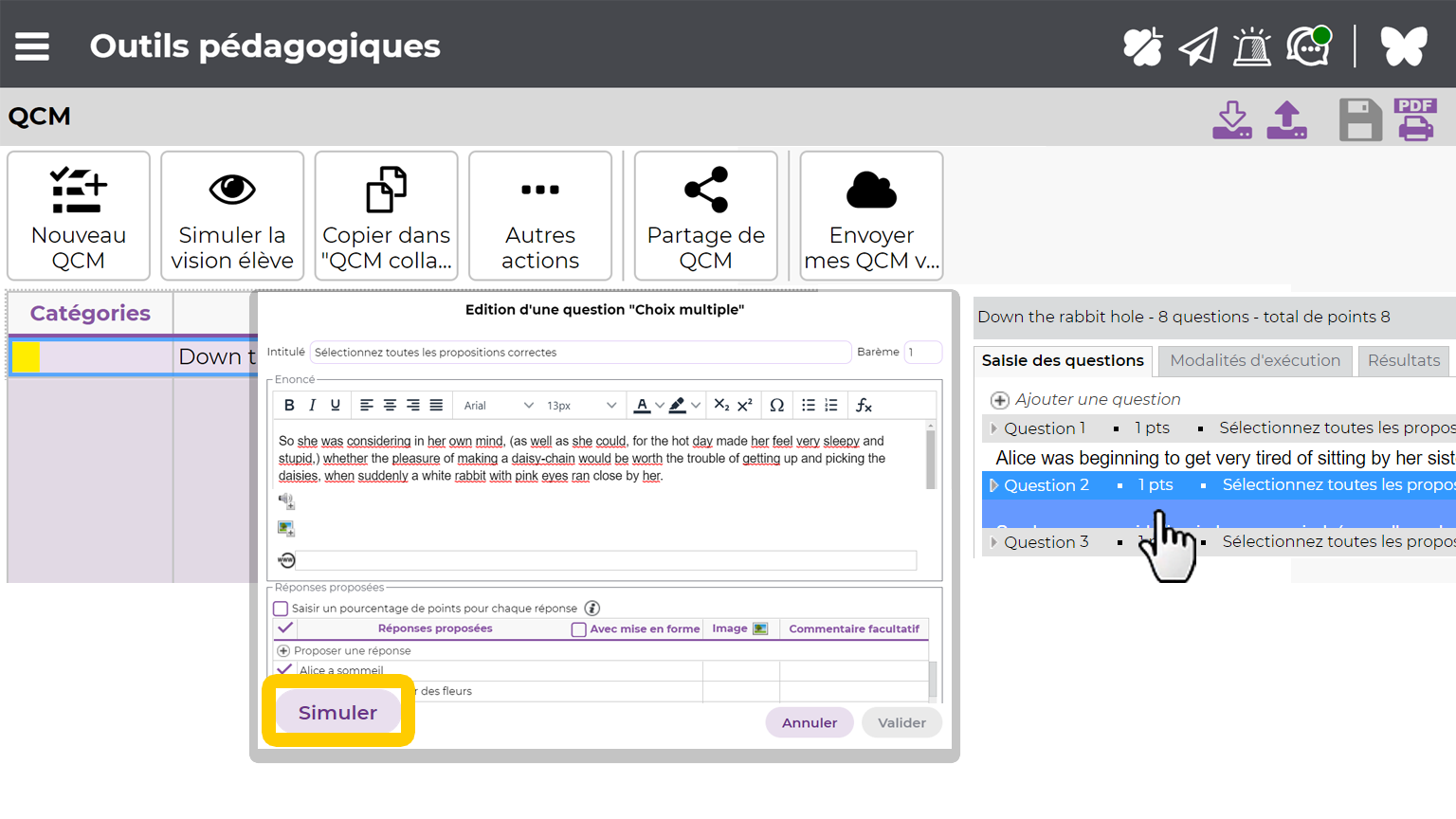Open the hamburger main menu
The width and height of the screenshot is (1456, 819).
[32, 46]
